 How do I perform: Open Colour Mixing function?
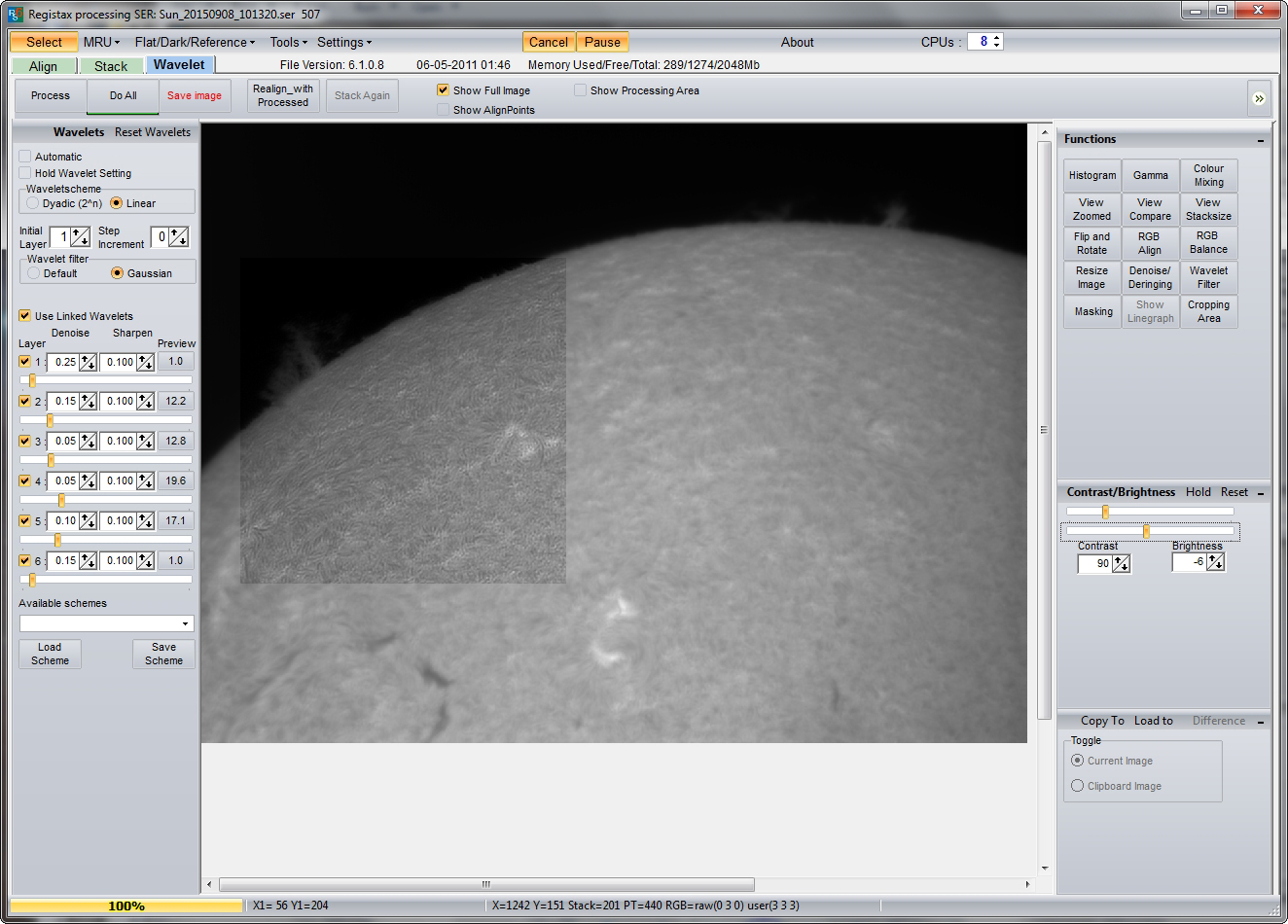[x=1209, y=175]
